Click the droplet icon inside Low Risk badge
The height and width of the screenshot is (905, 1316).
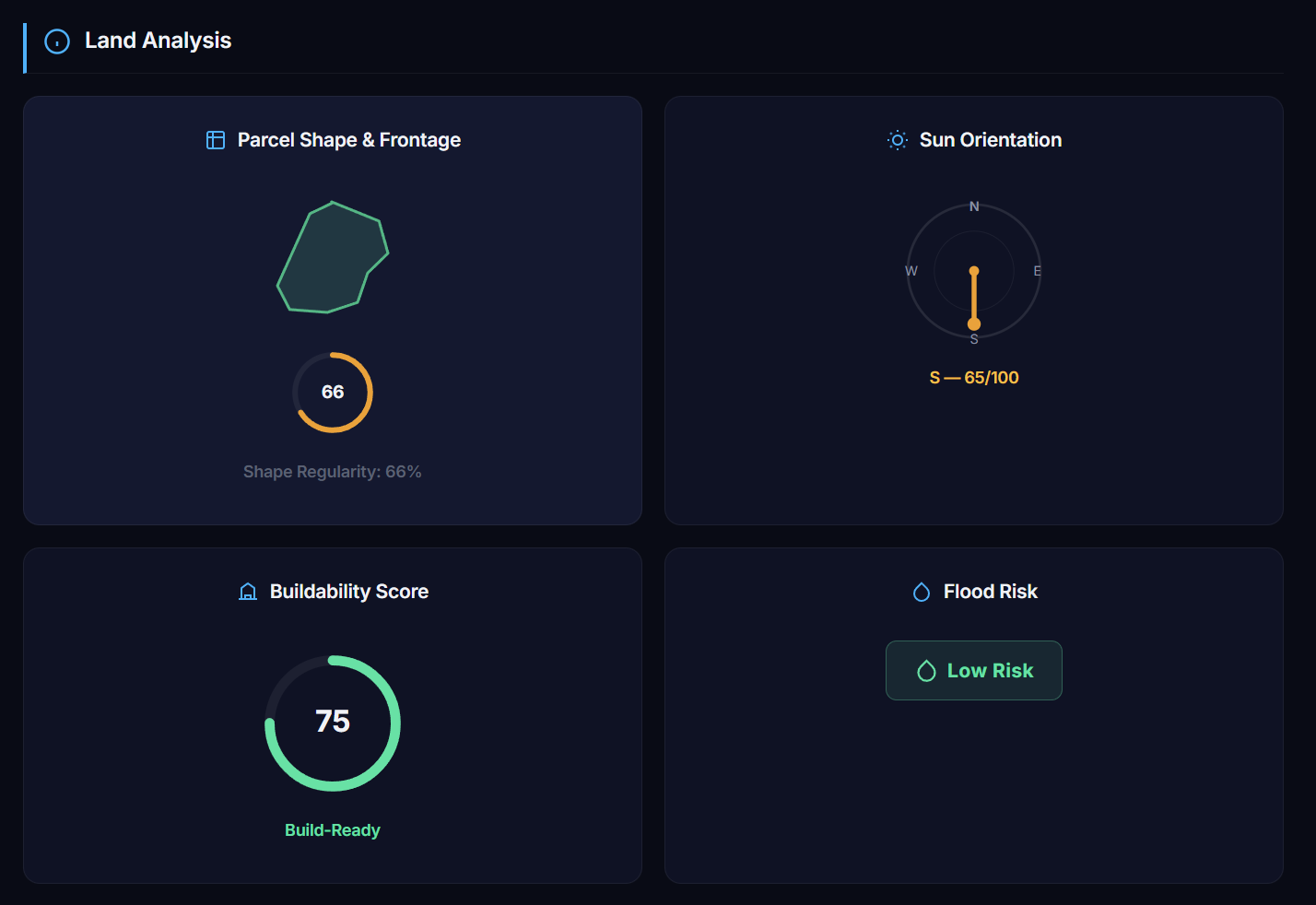(x=926, y=671)
